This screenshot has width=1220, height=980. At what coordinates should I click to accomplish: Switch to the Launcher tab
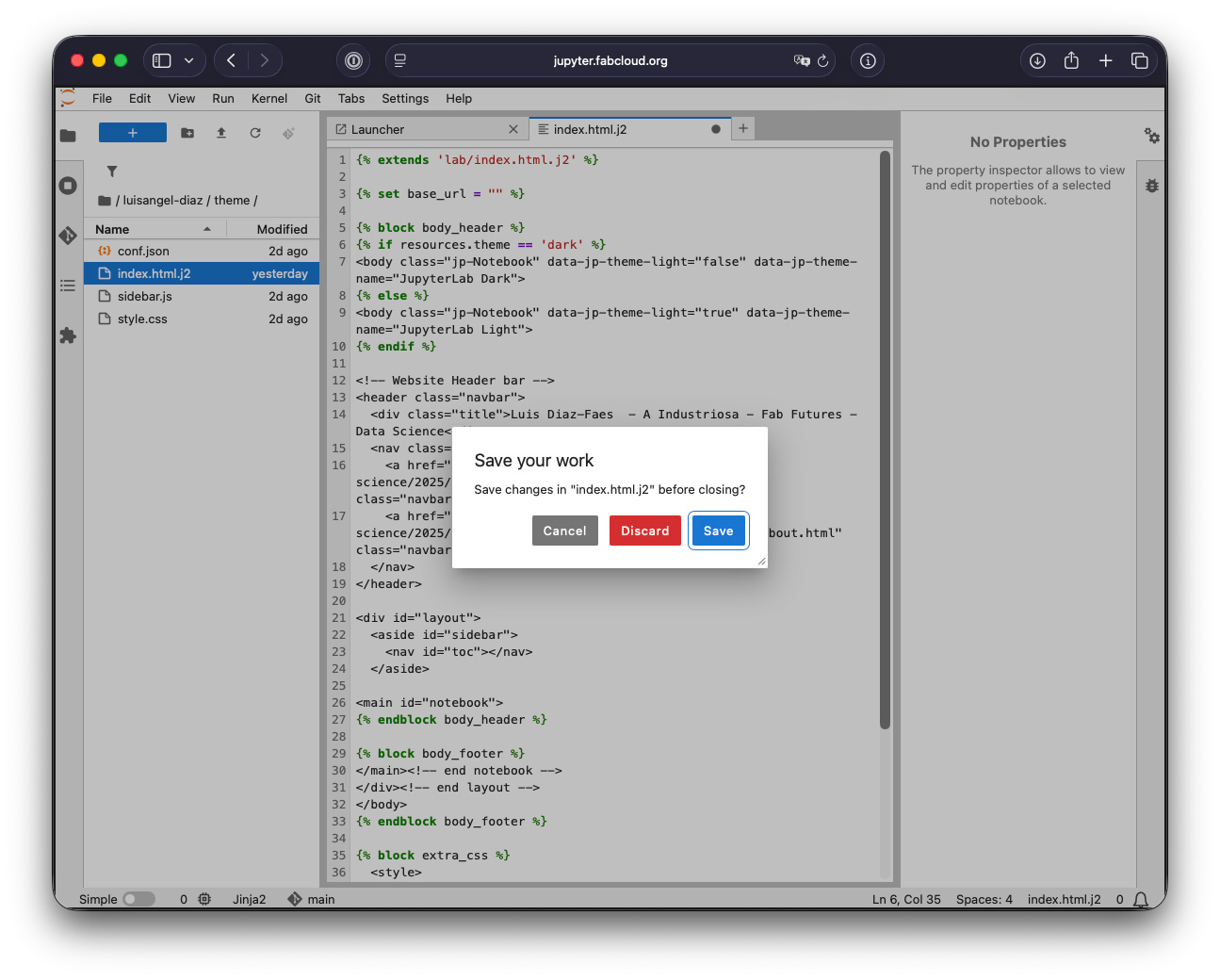378,129
